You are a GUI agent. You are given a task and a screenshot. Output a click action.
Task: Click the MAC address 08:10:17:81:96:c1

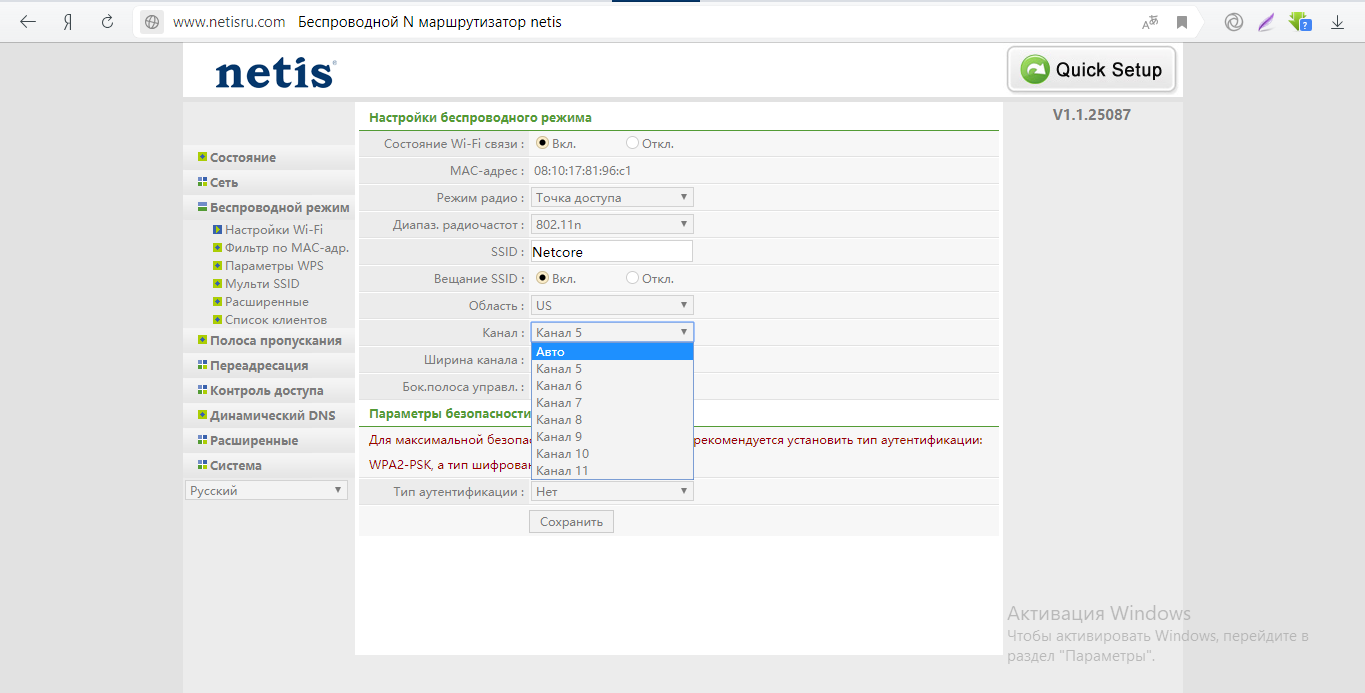582,171
